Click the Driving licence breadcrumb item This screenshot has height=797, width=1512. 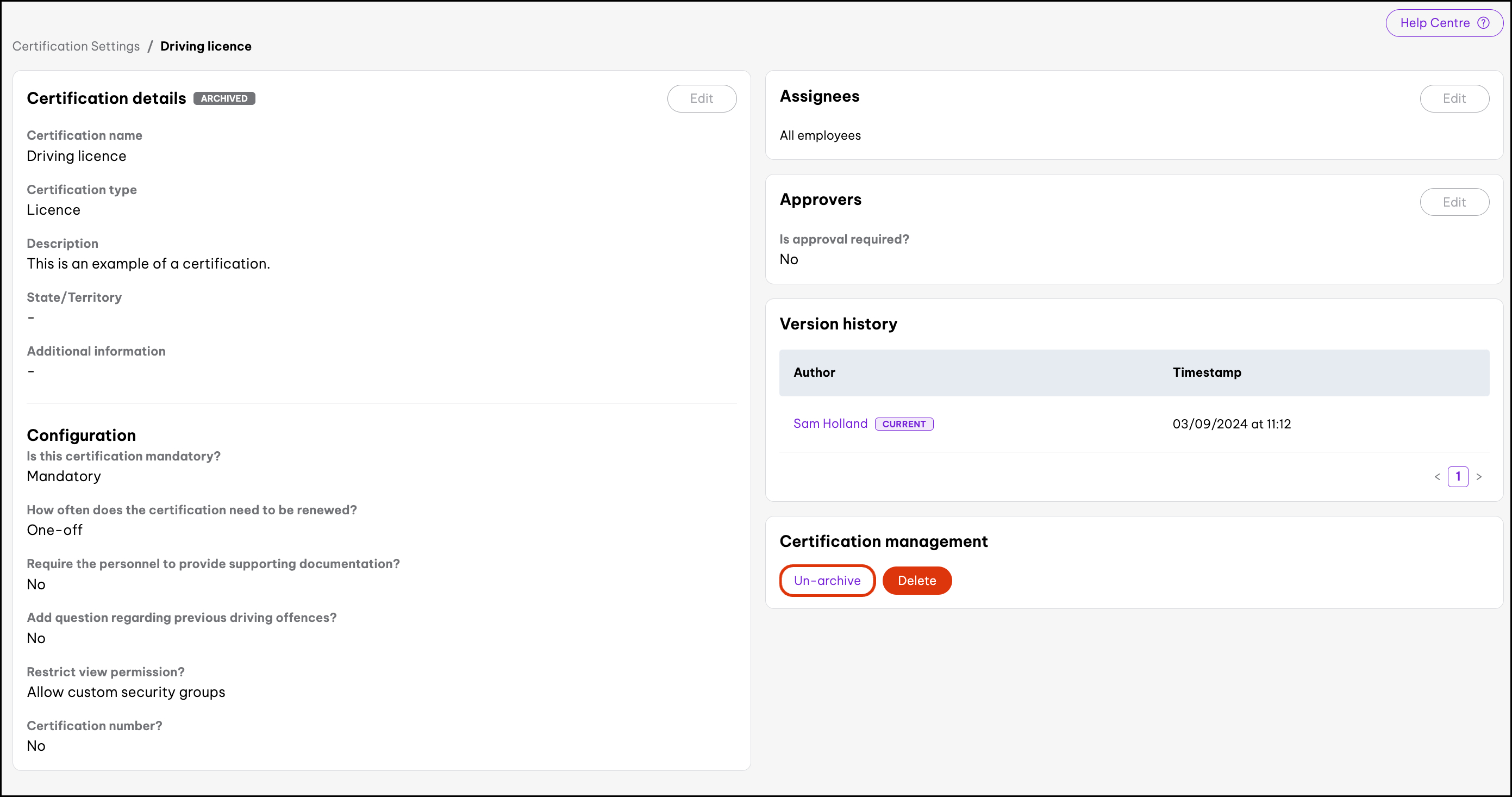click(x=205, y=46)
